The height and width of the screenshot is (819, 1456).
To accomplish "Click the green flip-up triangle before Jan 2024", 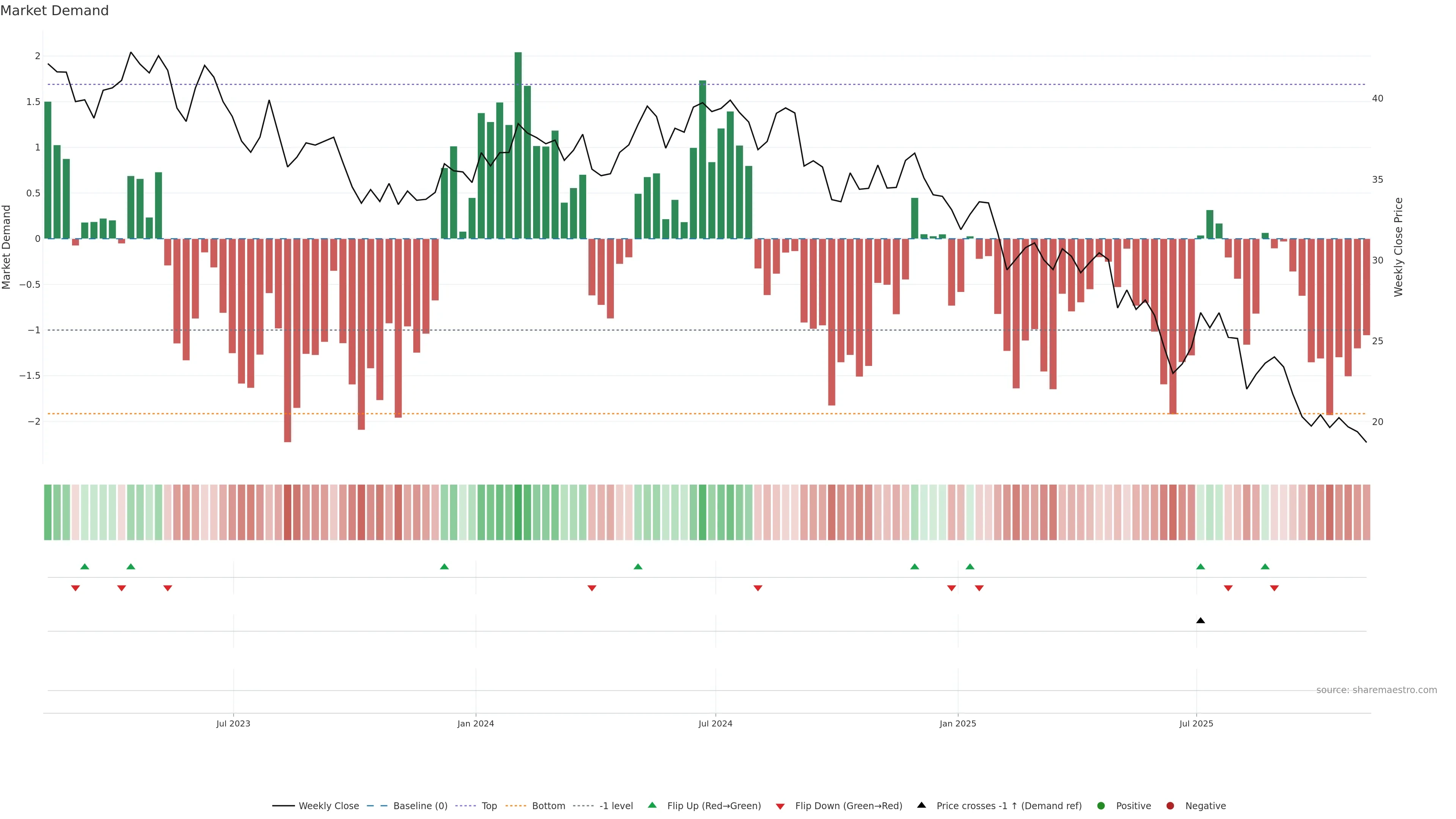I will [444, 566].
